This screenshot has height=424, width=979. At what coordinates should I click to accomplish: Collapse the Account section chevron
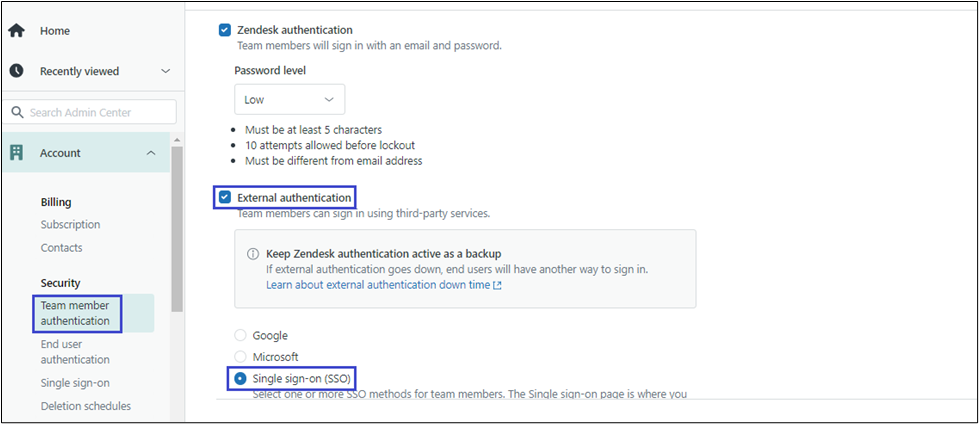click(x=151, y=153)
